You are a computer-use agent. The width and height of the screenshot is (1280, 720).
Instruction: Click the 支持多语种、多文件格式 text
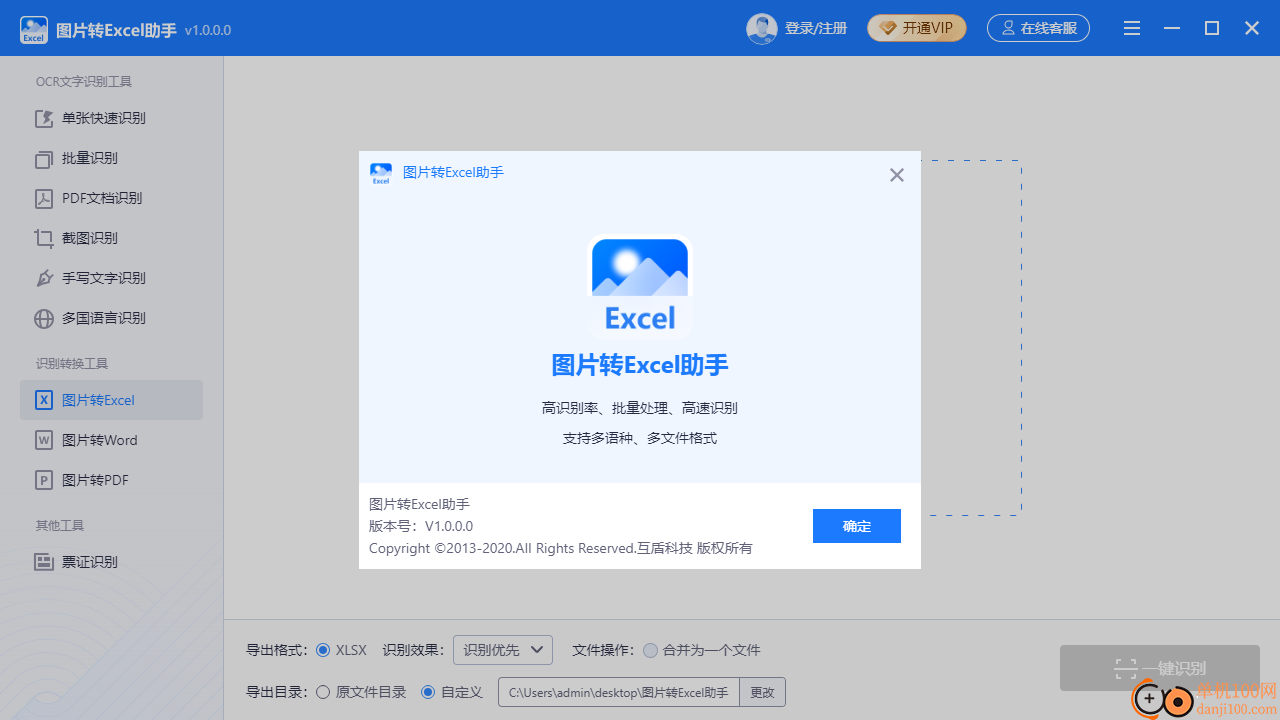(640, 438)
